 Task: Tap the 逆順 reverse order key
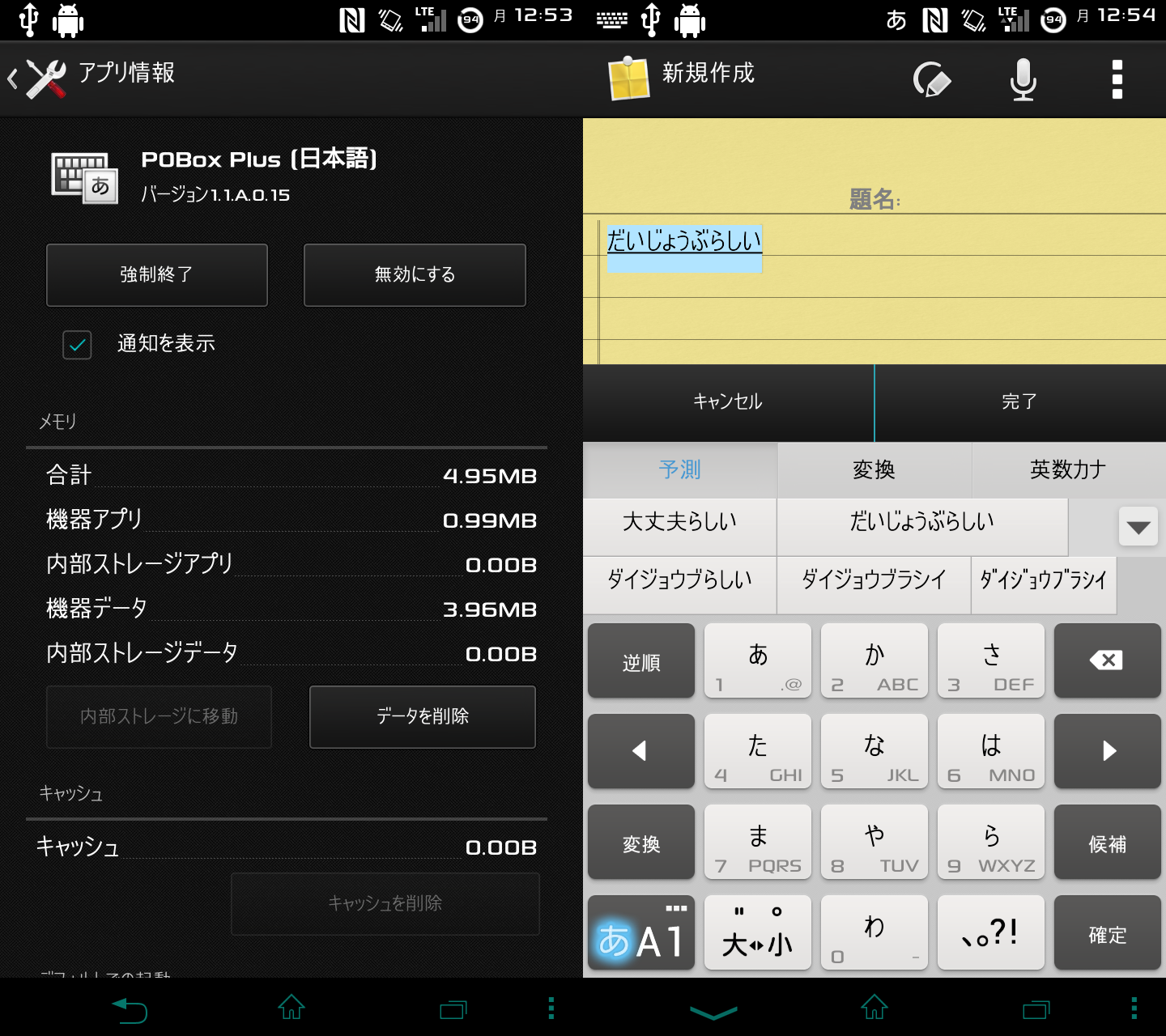(641, 660)
